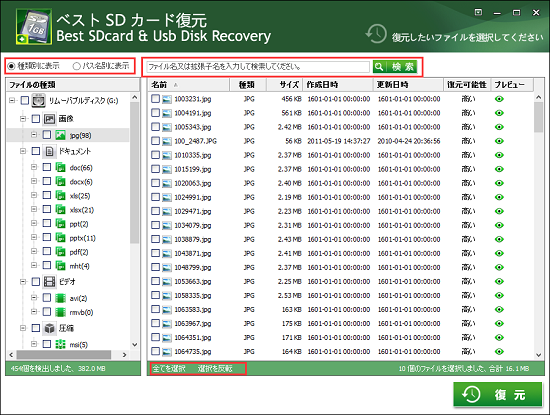Click the avi(2) video file icon
Image resolution: width=550 pixels, height=415 pixels.
(x=60, y=298)
